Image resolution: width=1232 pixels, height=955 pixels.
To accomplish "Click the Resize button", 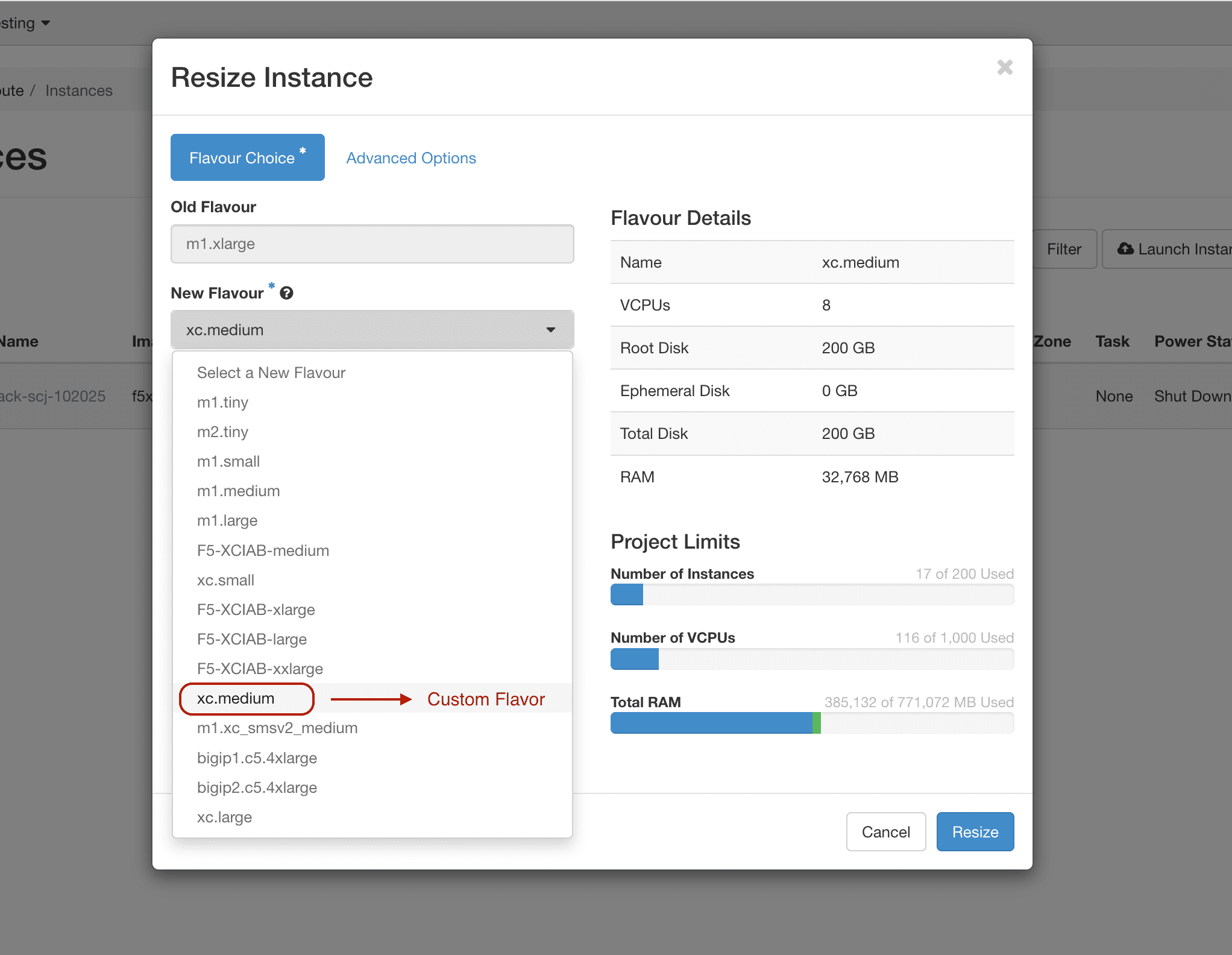I will (975, 831).
